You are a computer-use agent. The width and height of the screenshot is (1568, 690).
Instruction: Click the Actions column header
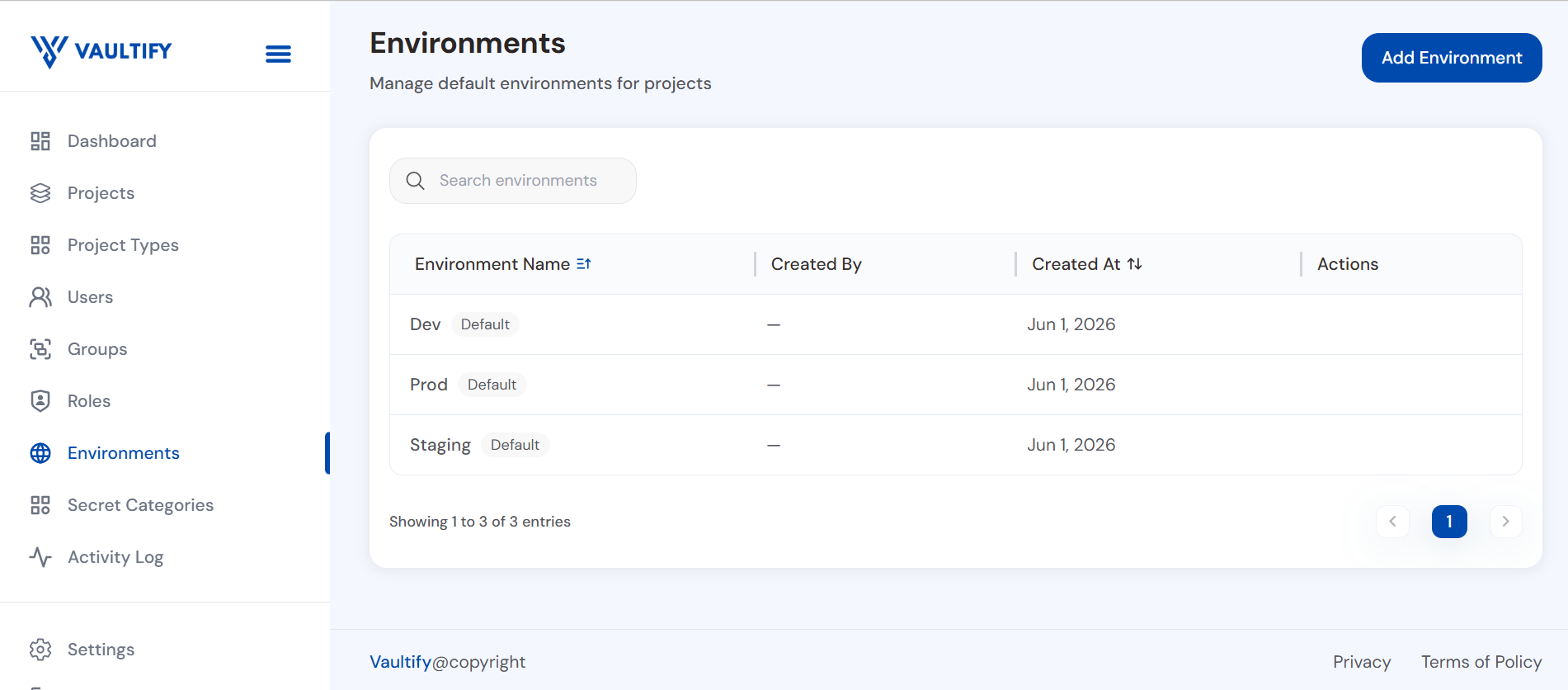click(1348, 264)
